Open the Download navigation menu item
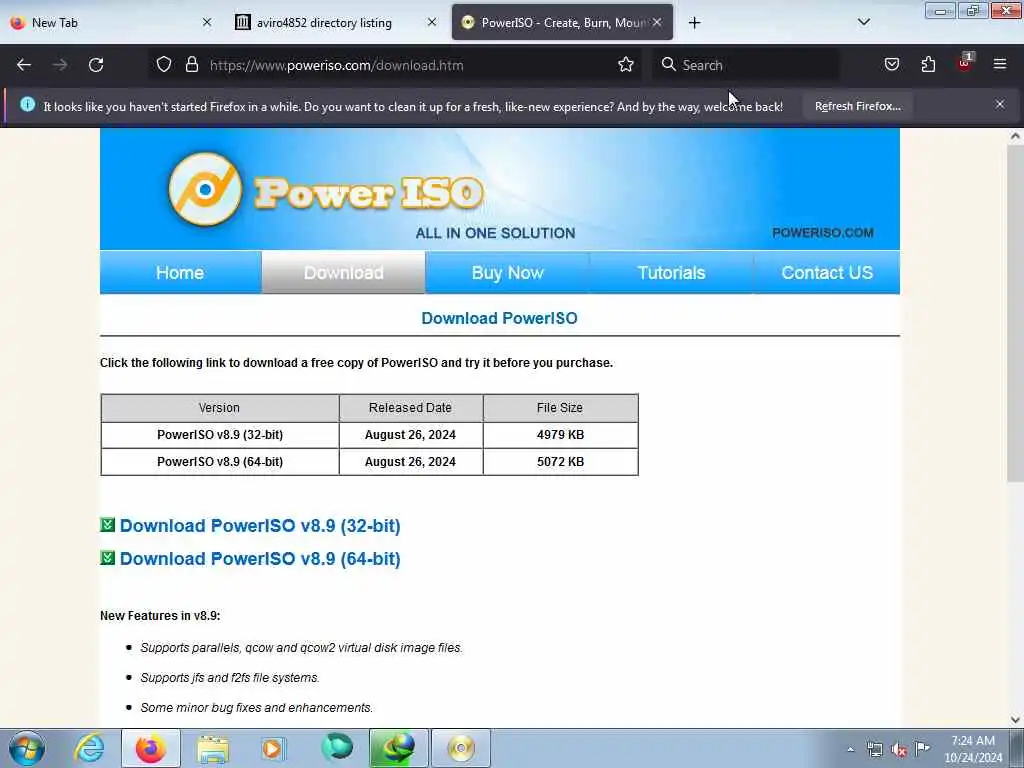This screenshot has height=768, width=1024. 344,272
